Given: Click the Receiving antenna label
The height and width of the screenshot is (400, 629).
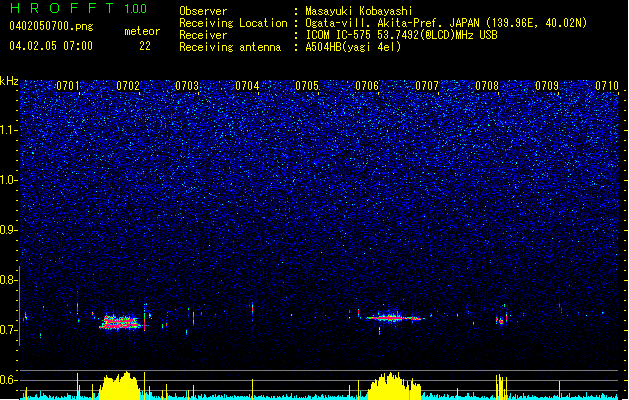Looking at the screenshot, I should (x=230, y=47).
